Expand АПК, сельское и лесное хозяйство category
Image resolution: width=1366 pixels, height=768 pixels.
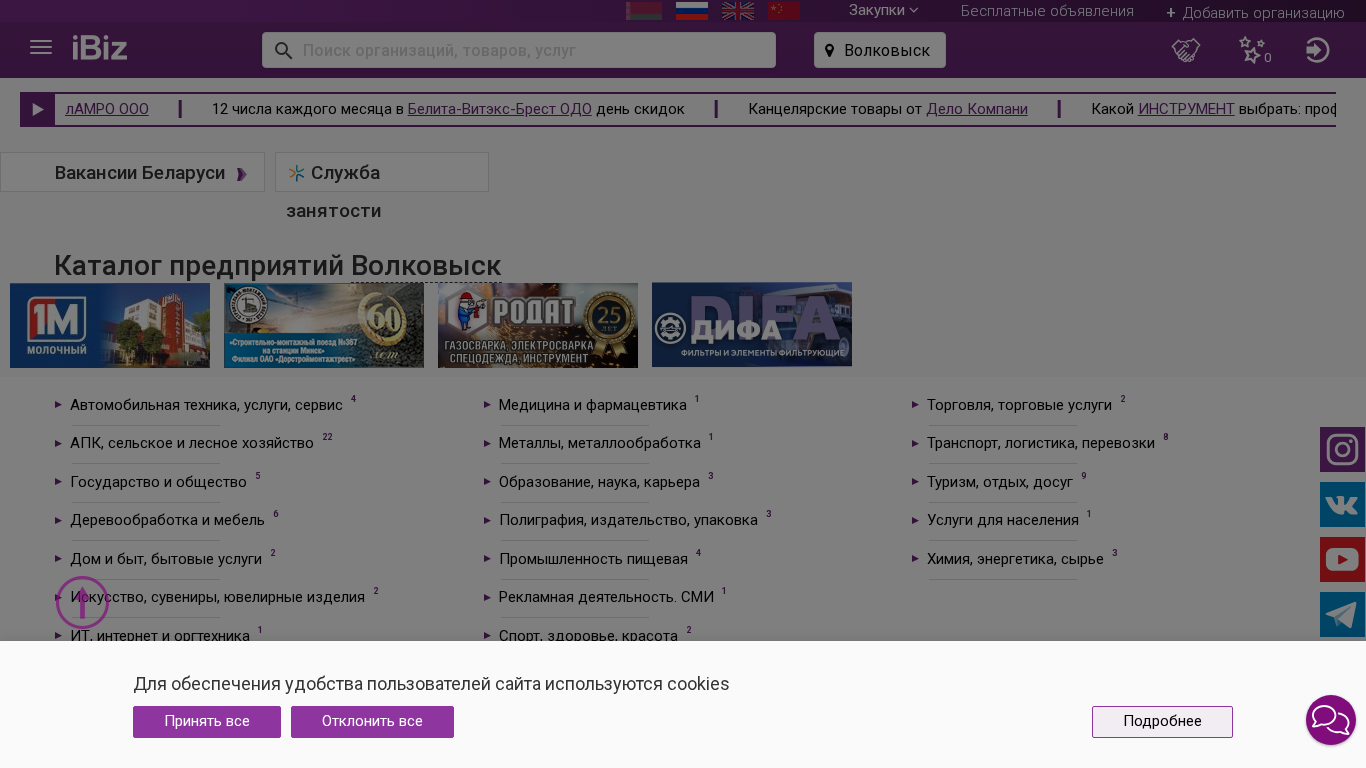[192, 443]
